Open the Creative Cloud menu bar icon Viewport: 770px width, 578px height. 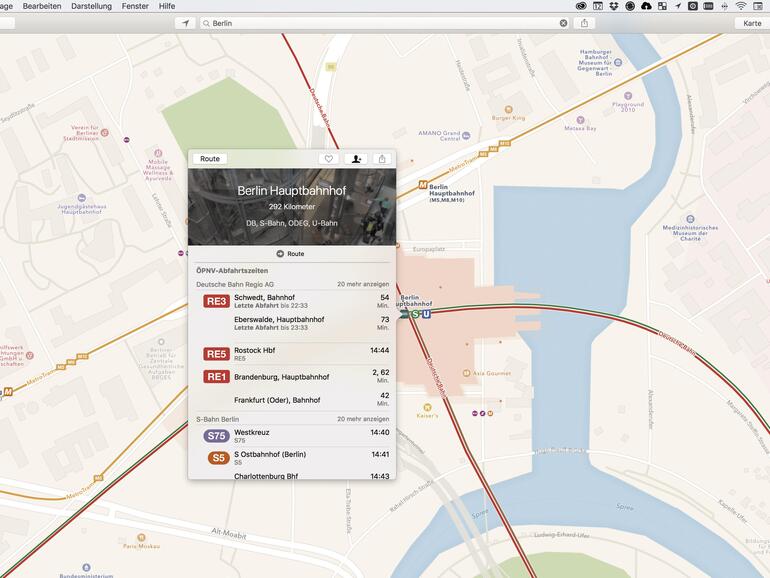pos(581,6)
